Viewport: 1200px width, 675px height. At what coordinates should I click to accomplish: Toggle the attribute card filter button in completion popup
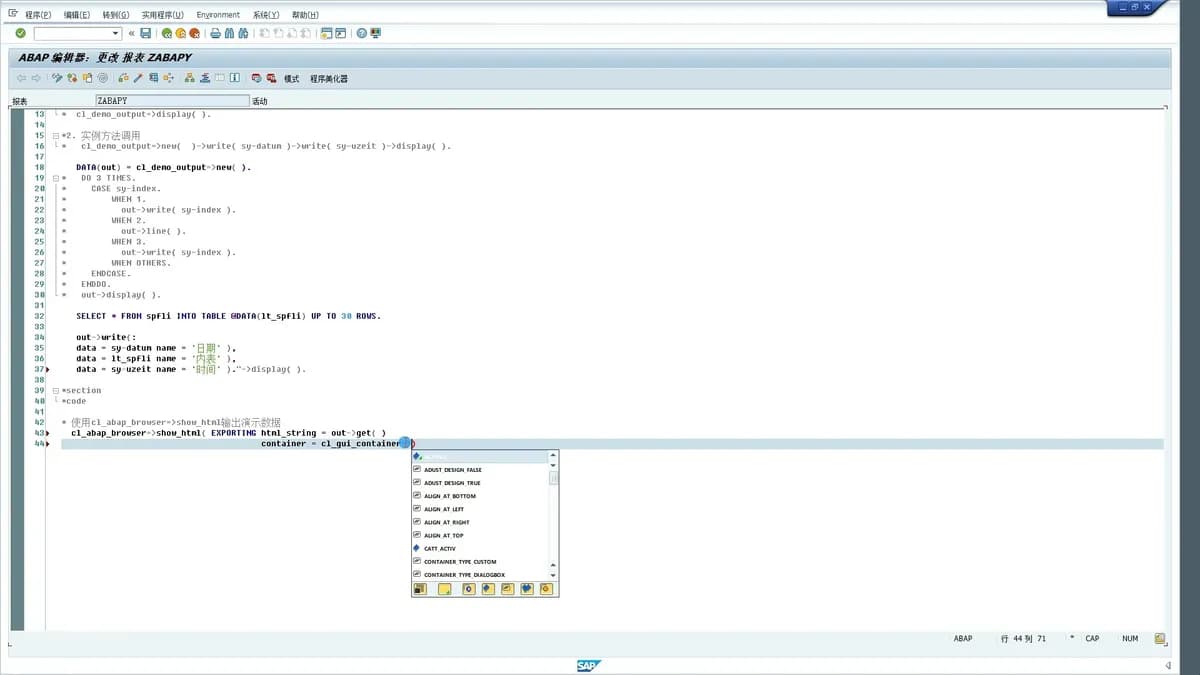[x=507, y=589]
